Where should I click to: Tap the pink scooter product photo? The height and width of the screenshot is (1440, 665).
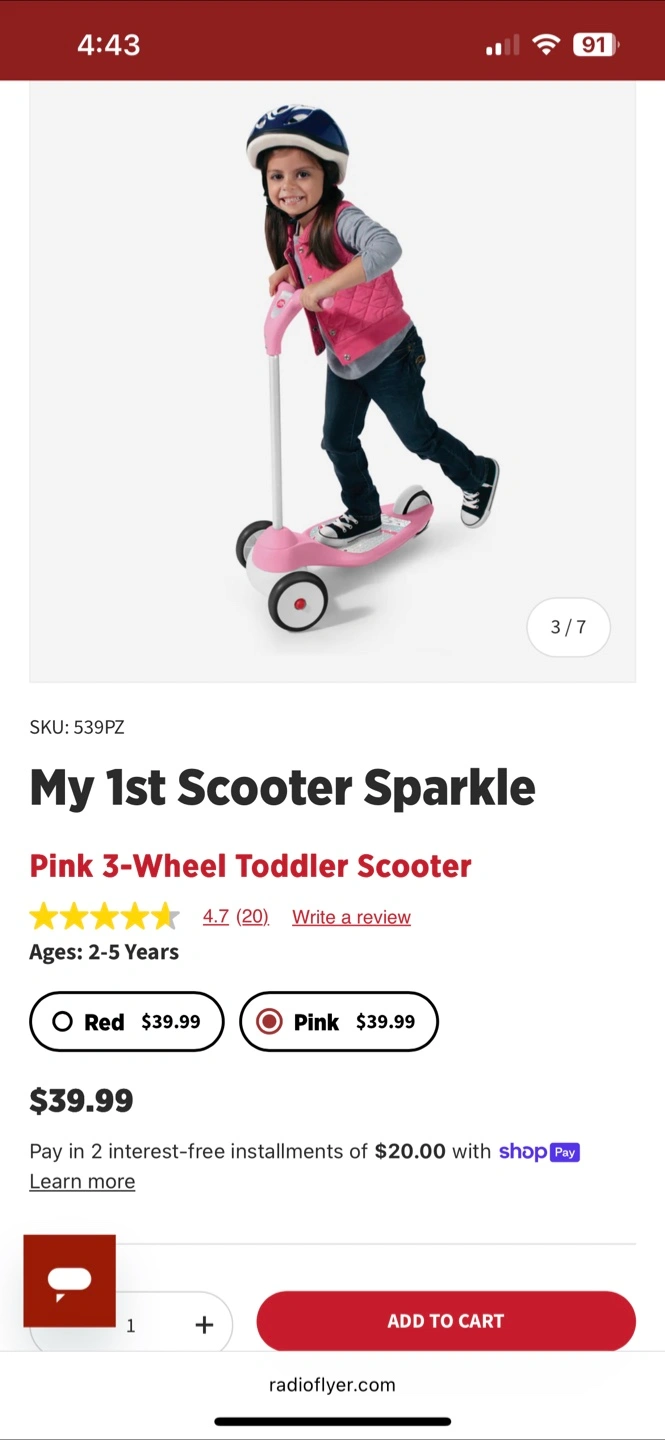pyautogui.click(x=332, y=380)
